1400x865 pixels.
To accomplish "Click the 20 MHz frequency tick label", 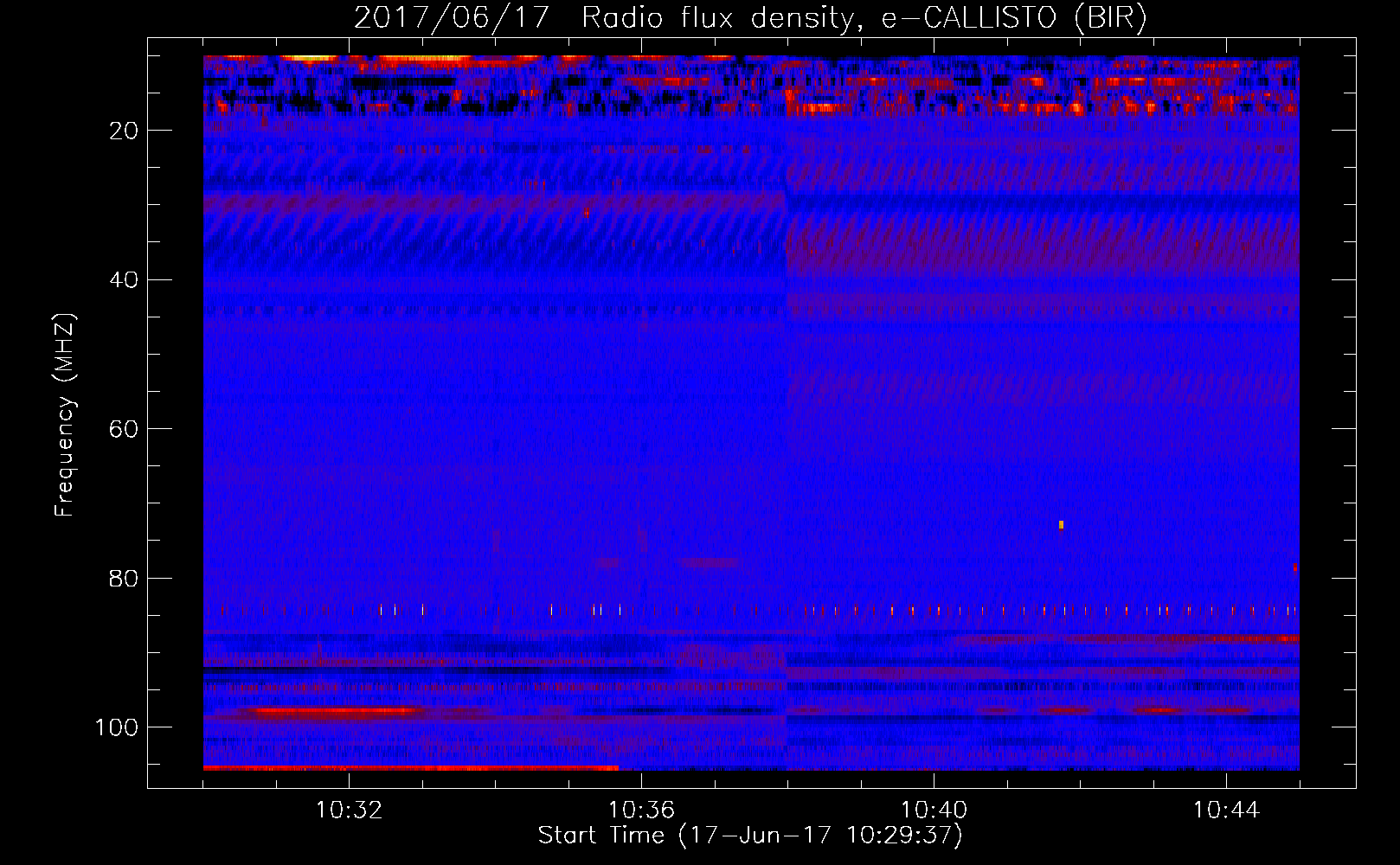I will [125, 131].
